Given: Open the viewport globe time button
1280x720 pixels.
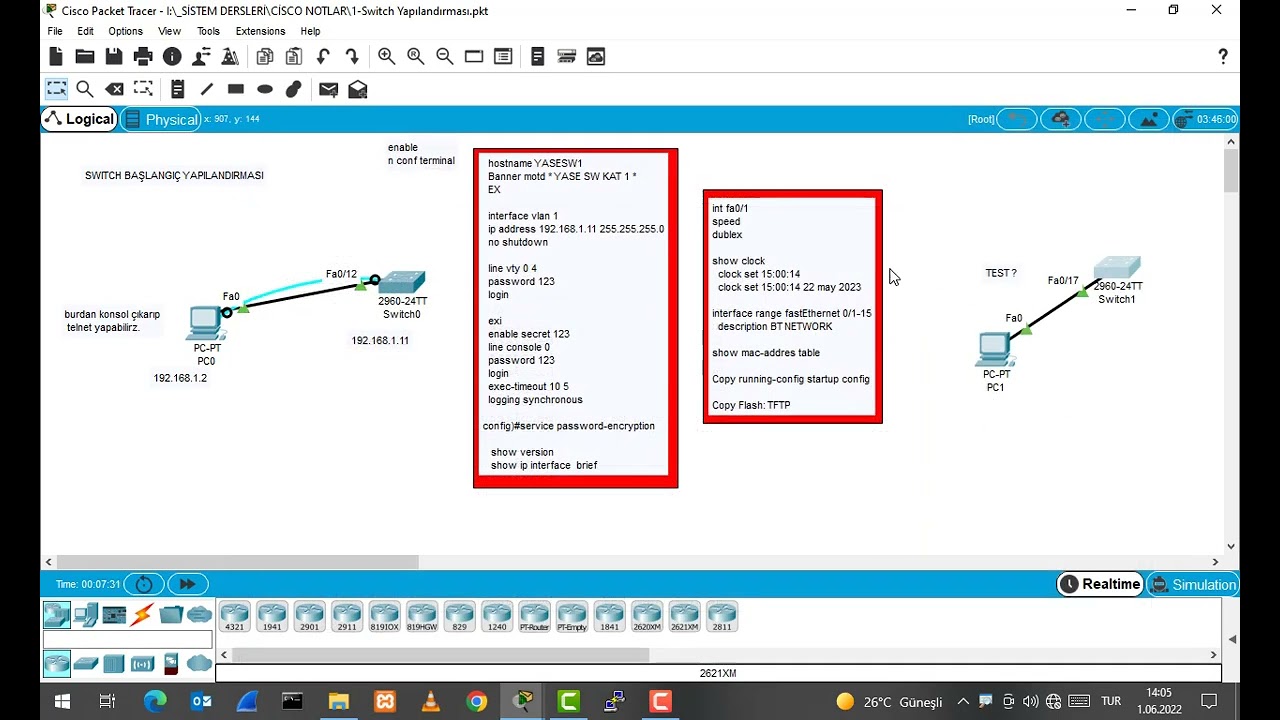Looking at the screenshot, I should click(x=1206, y=119).
